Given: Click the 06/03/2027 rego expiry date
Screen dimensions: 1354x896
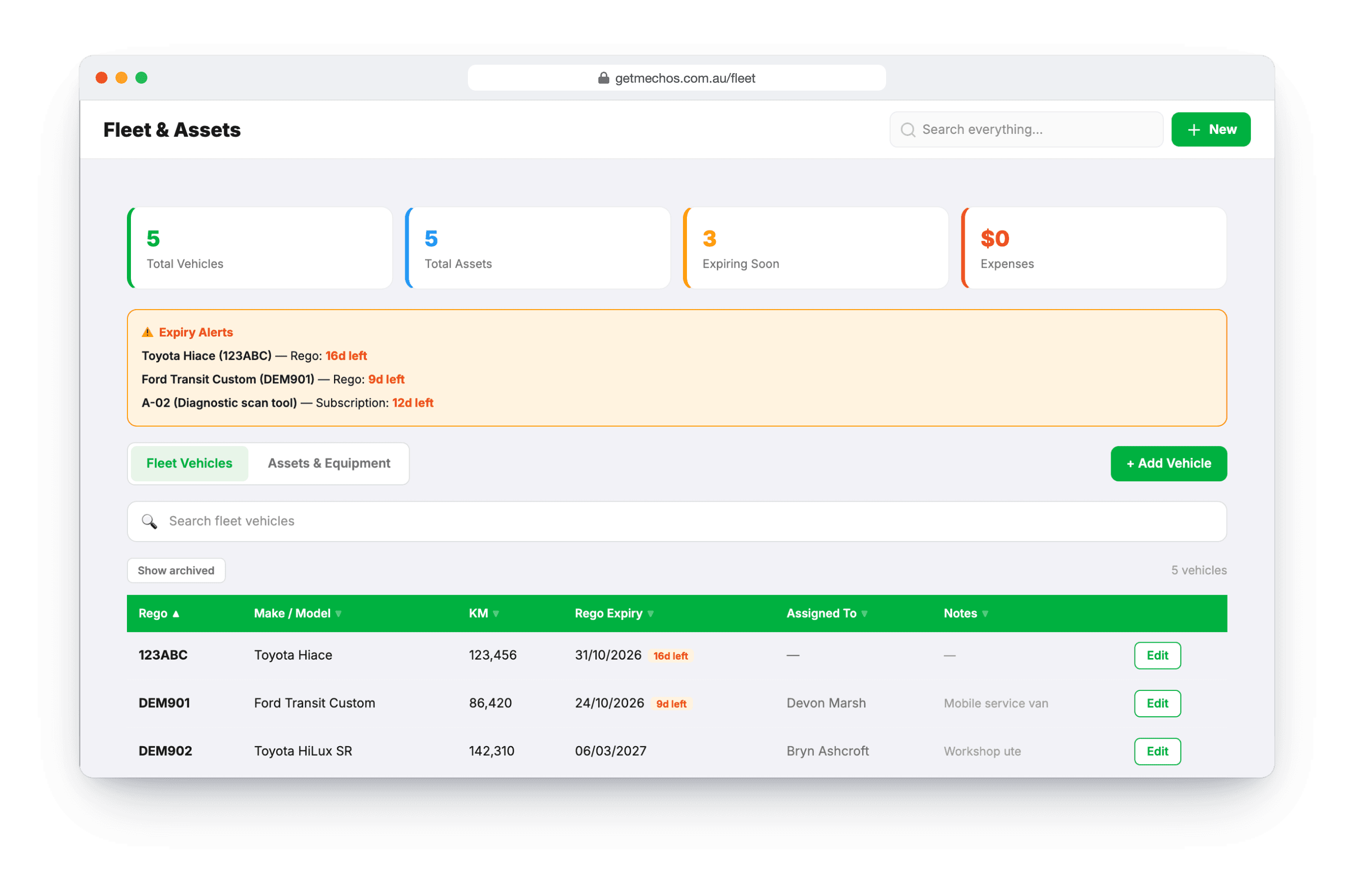Looking at the screenshot, I should [610, 751].
